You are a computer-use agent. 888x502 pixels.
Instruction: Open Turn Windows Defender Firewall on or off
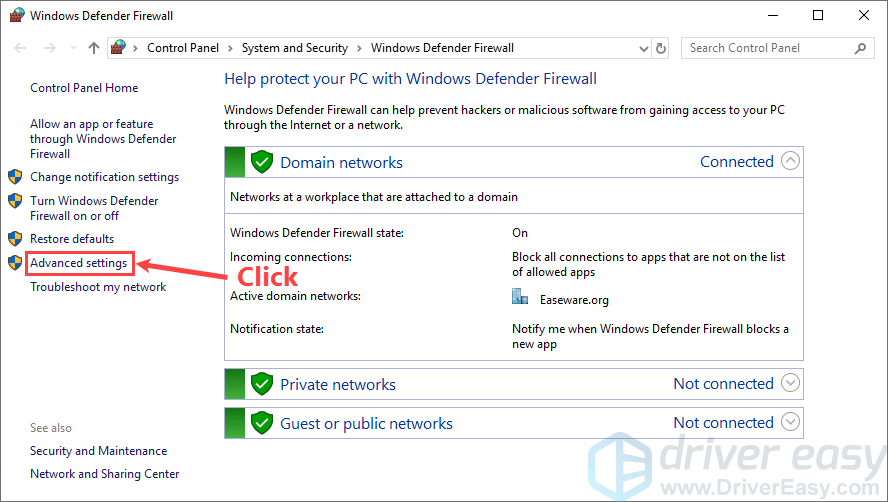(x=93, y=208)
